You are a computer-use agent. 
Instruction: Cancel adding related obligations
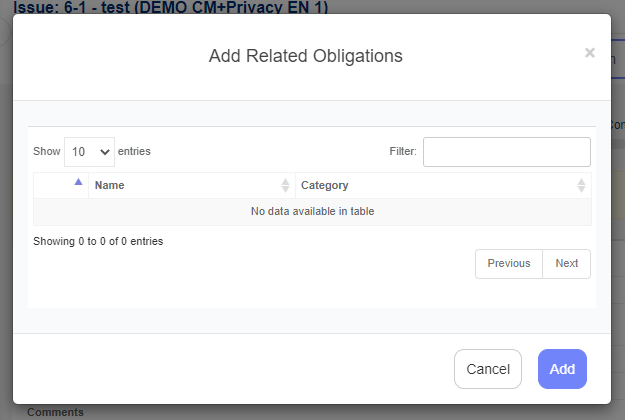click(488, 369)
